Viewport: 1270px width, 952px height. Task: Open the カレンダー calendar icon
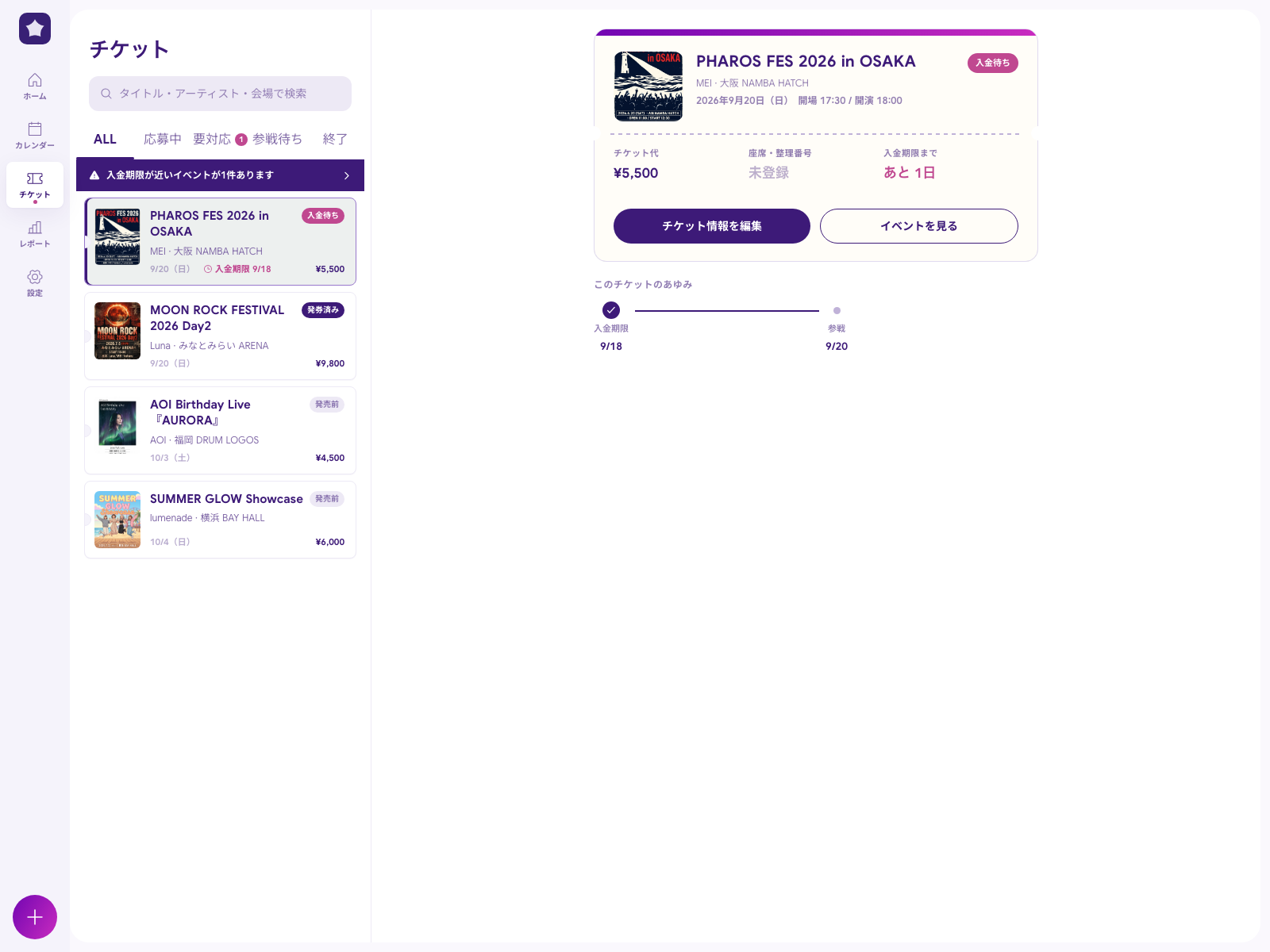coord(35,129)
